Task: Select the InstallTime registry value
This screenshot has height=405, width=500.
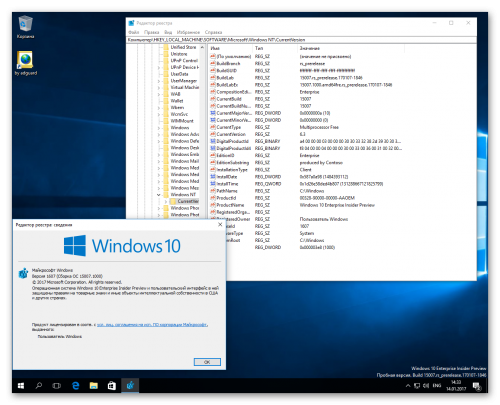Action: [x=227, y=184]
